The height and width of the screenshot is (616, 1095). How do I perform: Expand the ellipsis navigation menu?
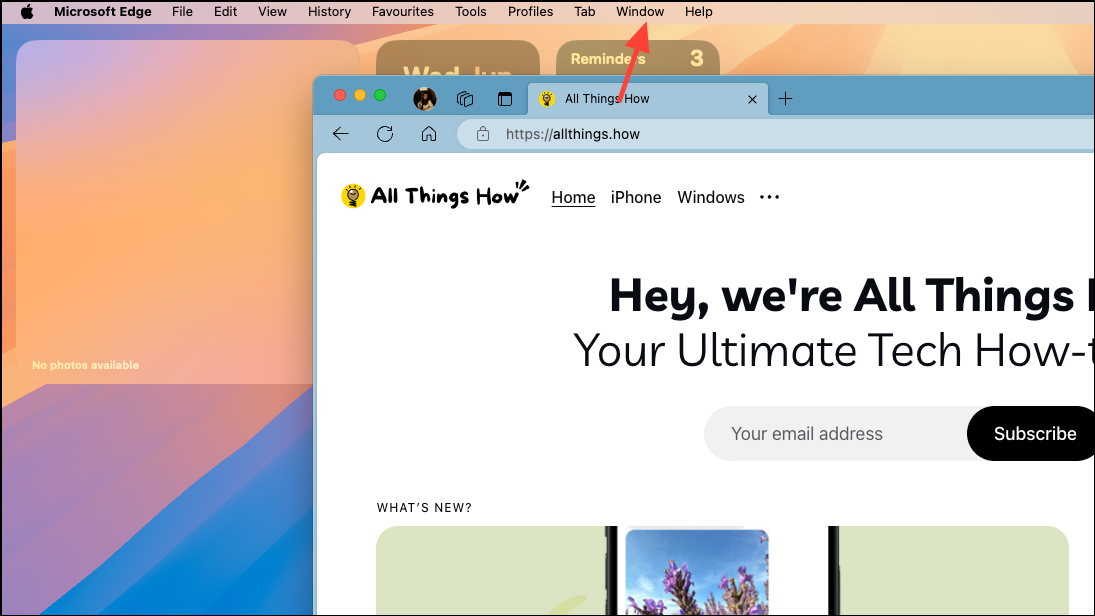click(768, 197)
